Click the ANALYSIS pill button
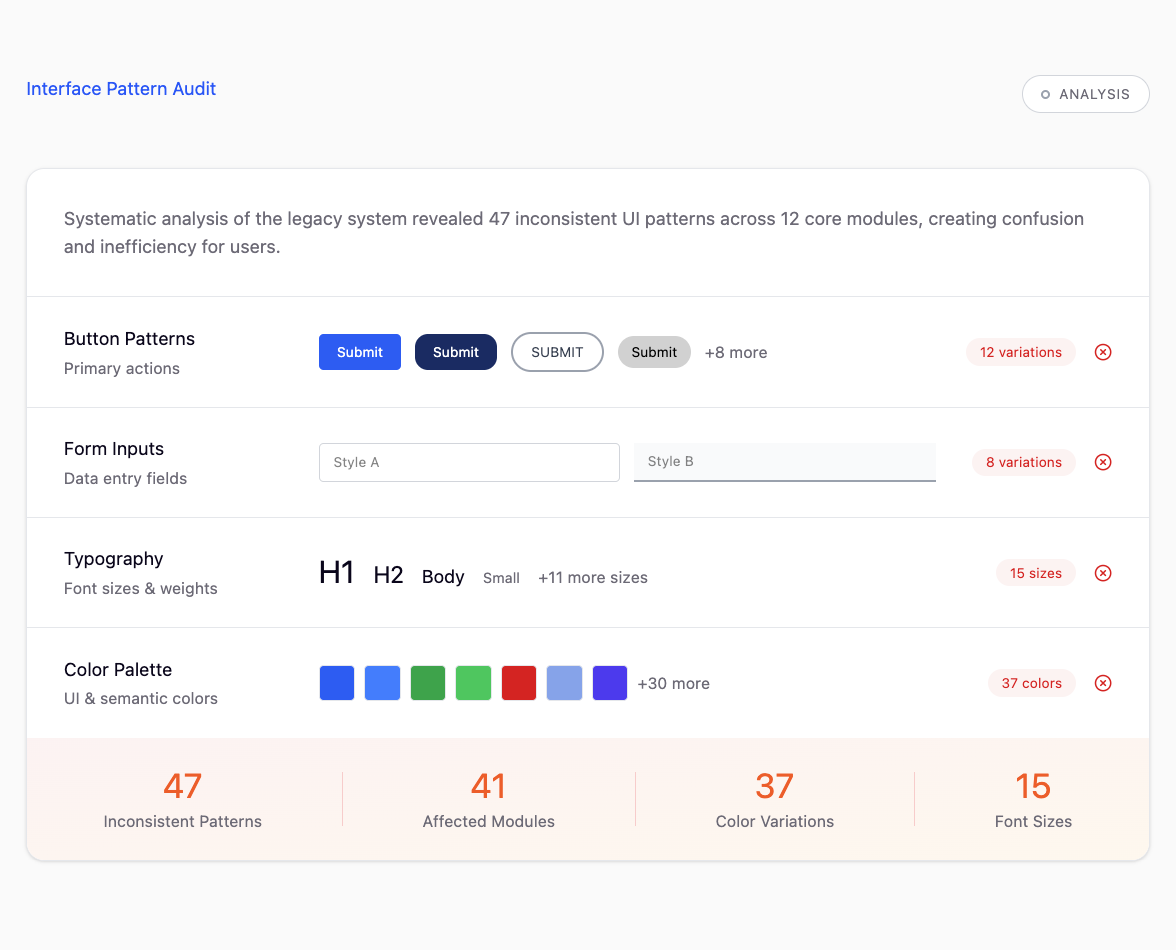 (1086, 93)
